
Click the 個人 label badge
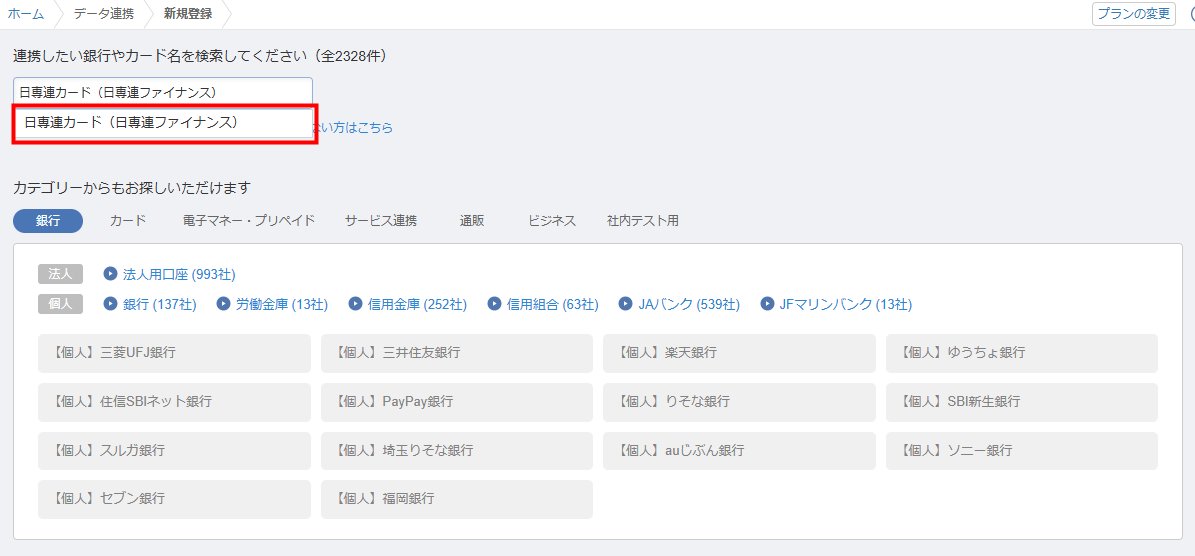(60, 304)
